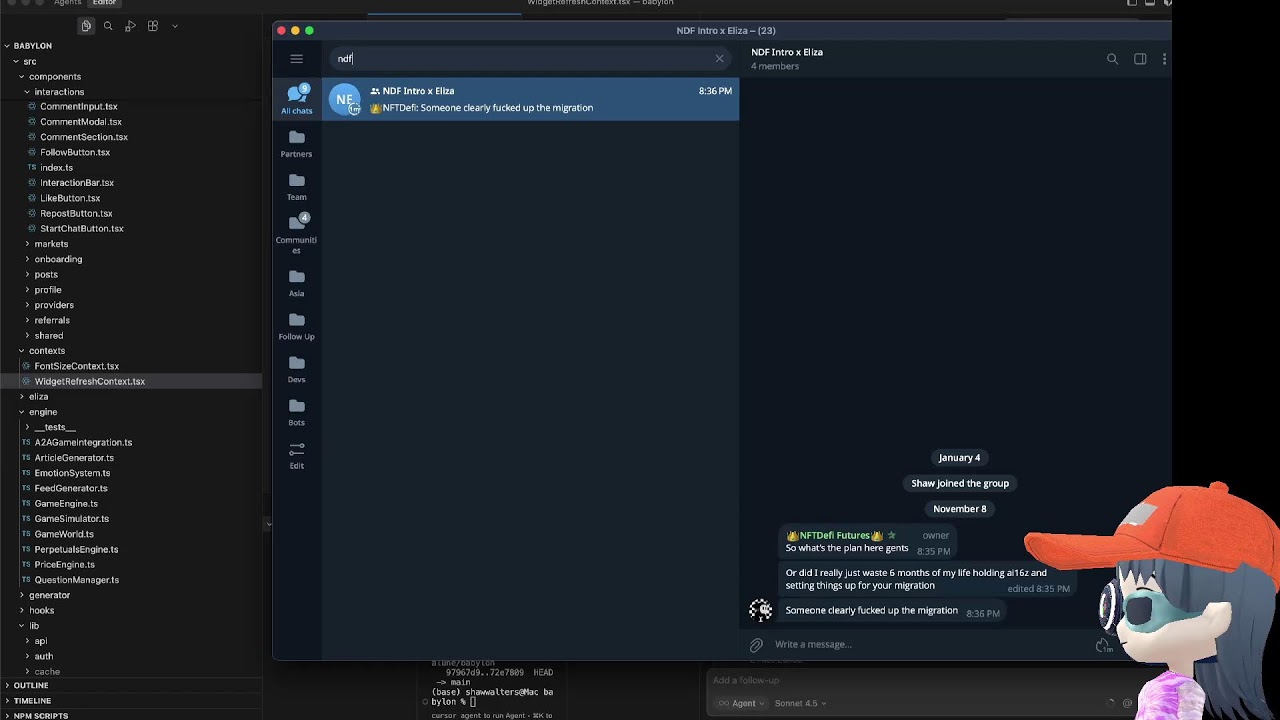This screenshot has height=720, width=1280.
Task: Click the attach file paperclip icon
Action: pos(756,645)
